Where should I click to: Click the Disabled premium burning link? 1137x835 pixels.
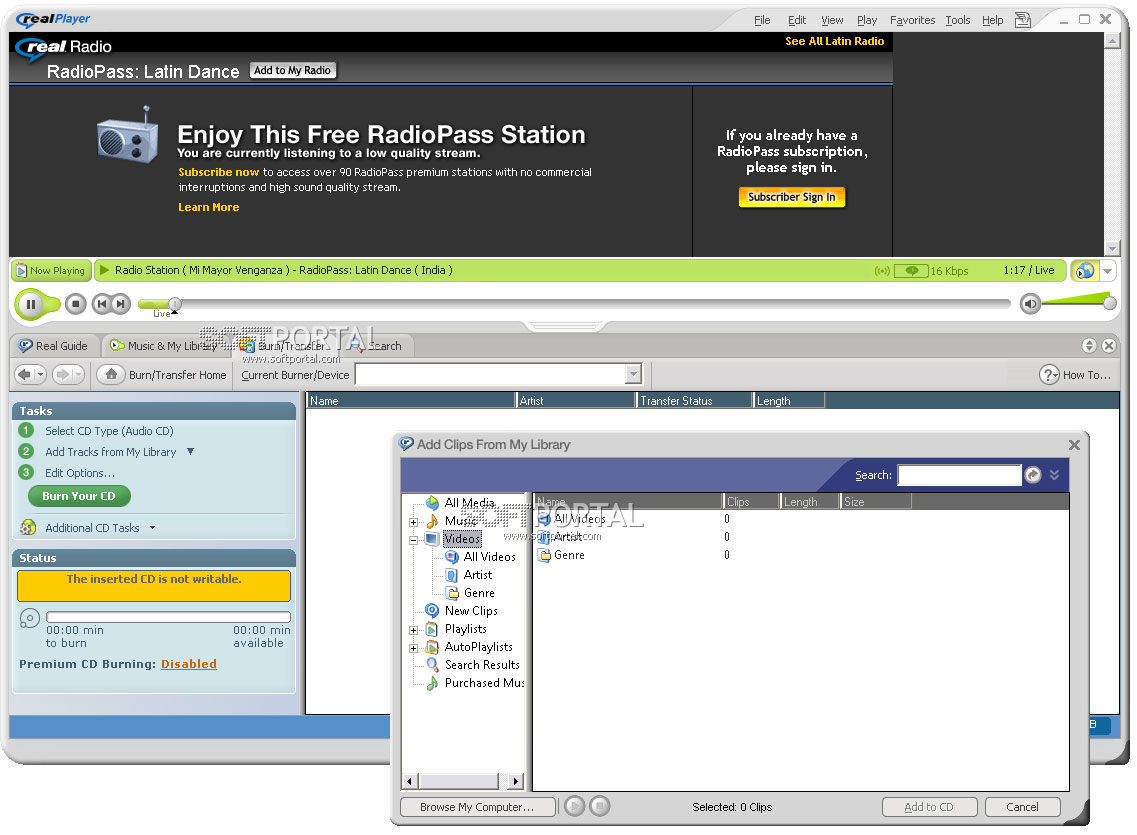pos(189,664)
